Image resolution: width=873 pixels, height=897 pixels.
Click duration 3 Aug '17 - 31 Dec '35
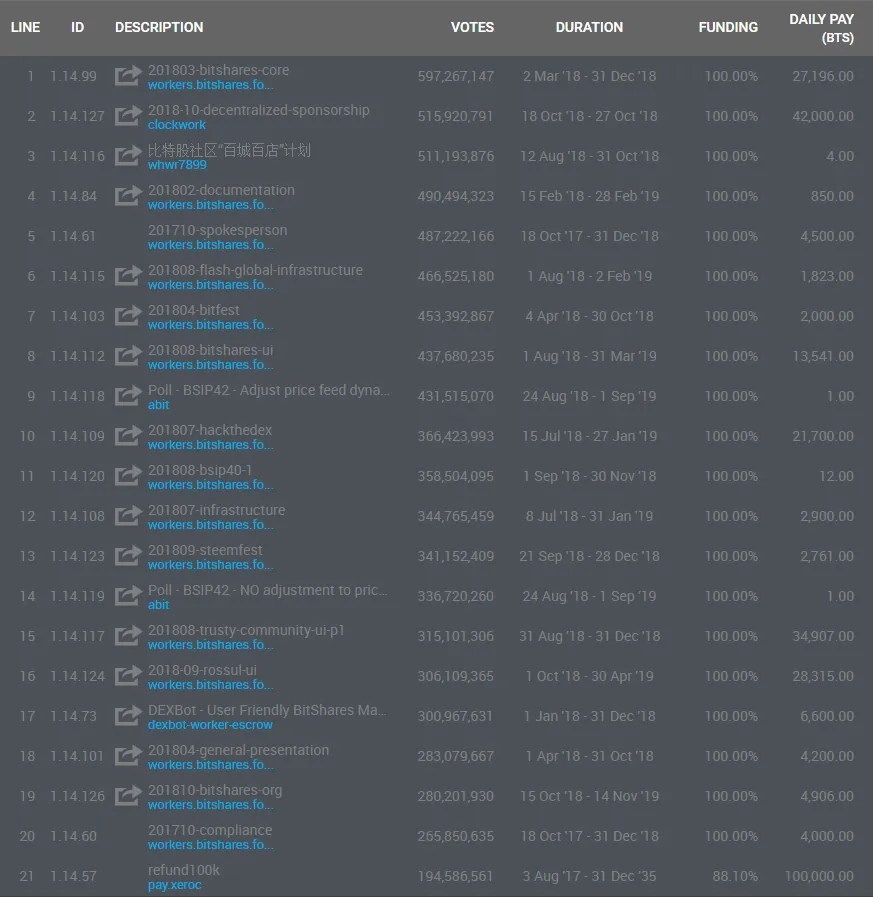pyautogui.click(x=589, y=876)
